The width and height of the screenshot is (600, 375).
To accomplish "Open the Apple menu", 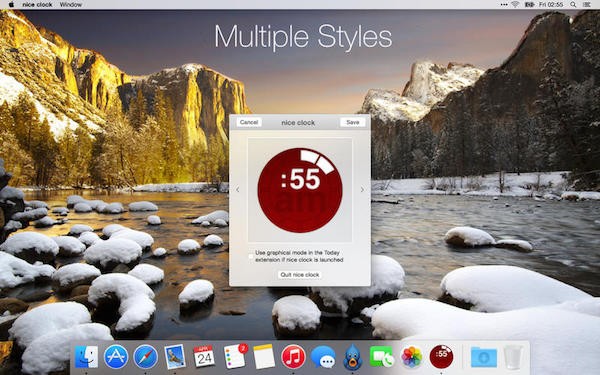I will coord(11,5).
